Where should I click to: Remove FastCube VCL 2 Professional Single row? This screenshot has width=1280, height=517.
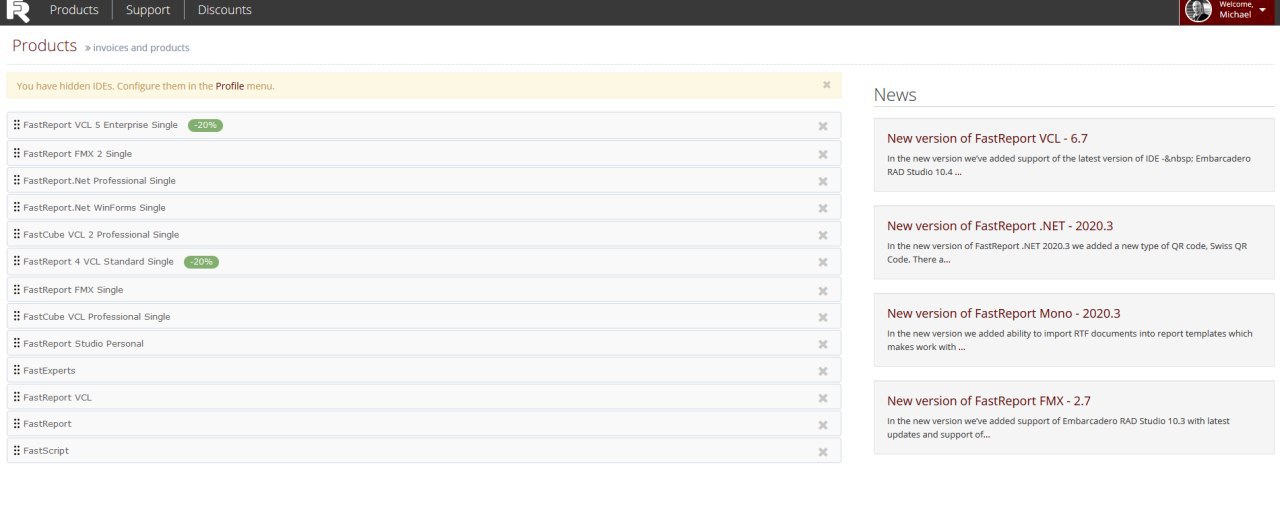click(823, 236)
